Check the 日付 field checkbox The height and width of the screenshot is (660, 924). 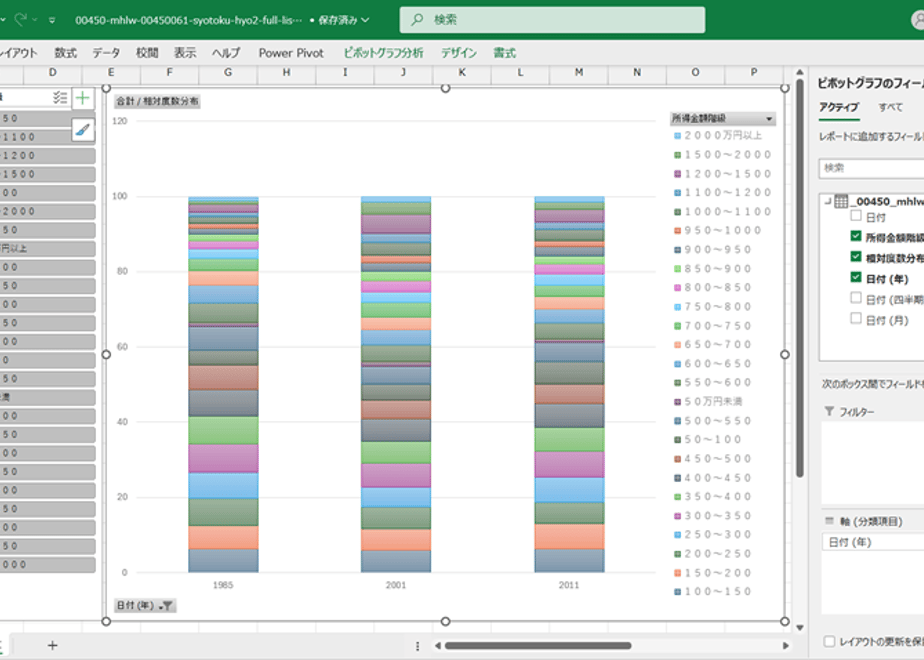[856, 216]
